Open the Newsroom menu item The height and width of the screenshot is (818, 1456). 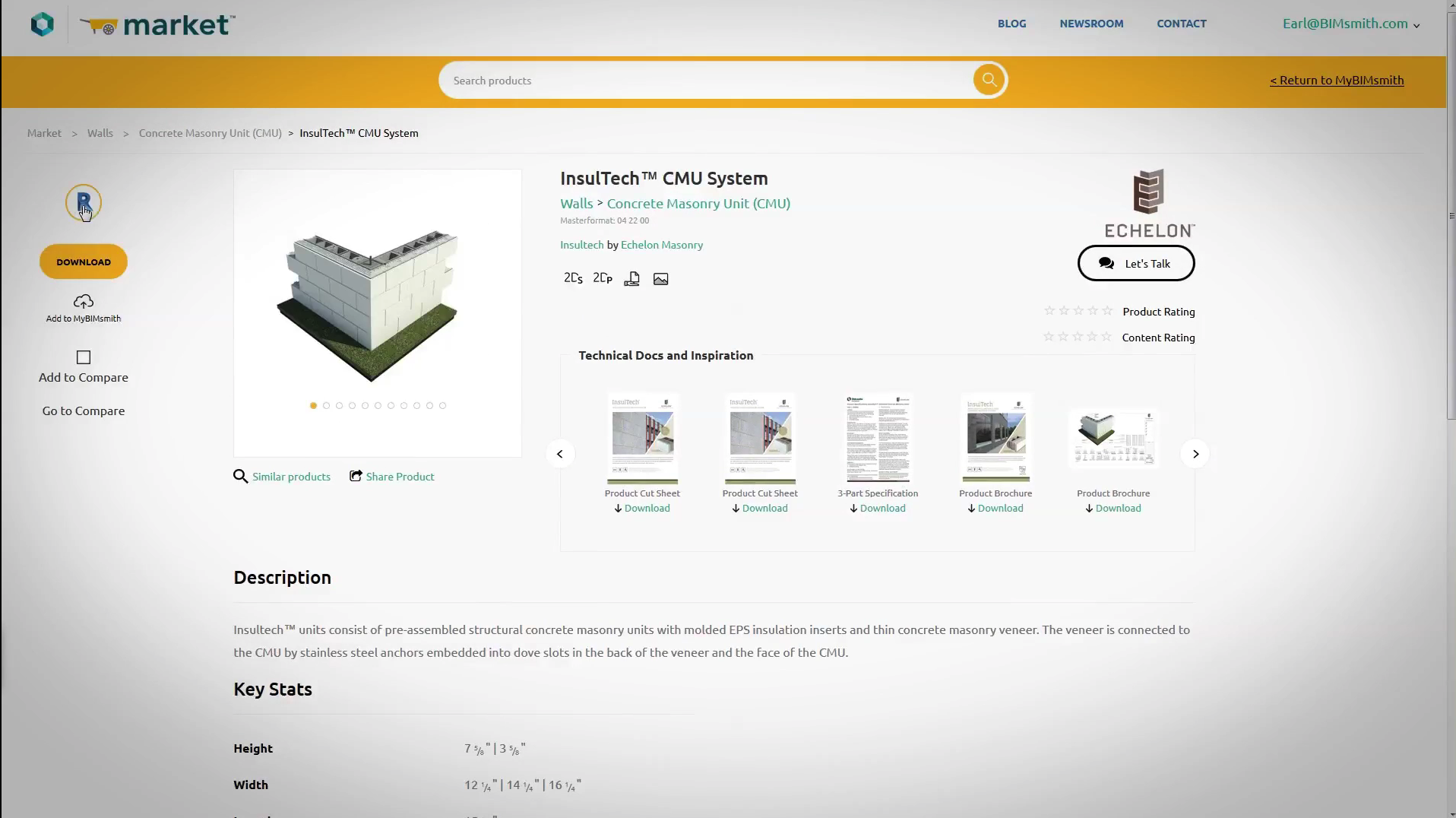click(1091, 24)
